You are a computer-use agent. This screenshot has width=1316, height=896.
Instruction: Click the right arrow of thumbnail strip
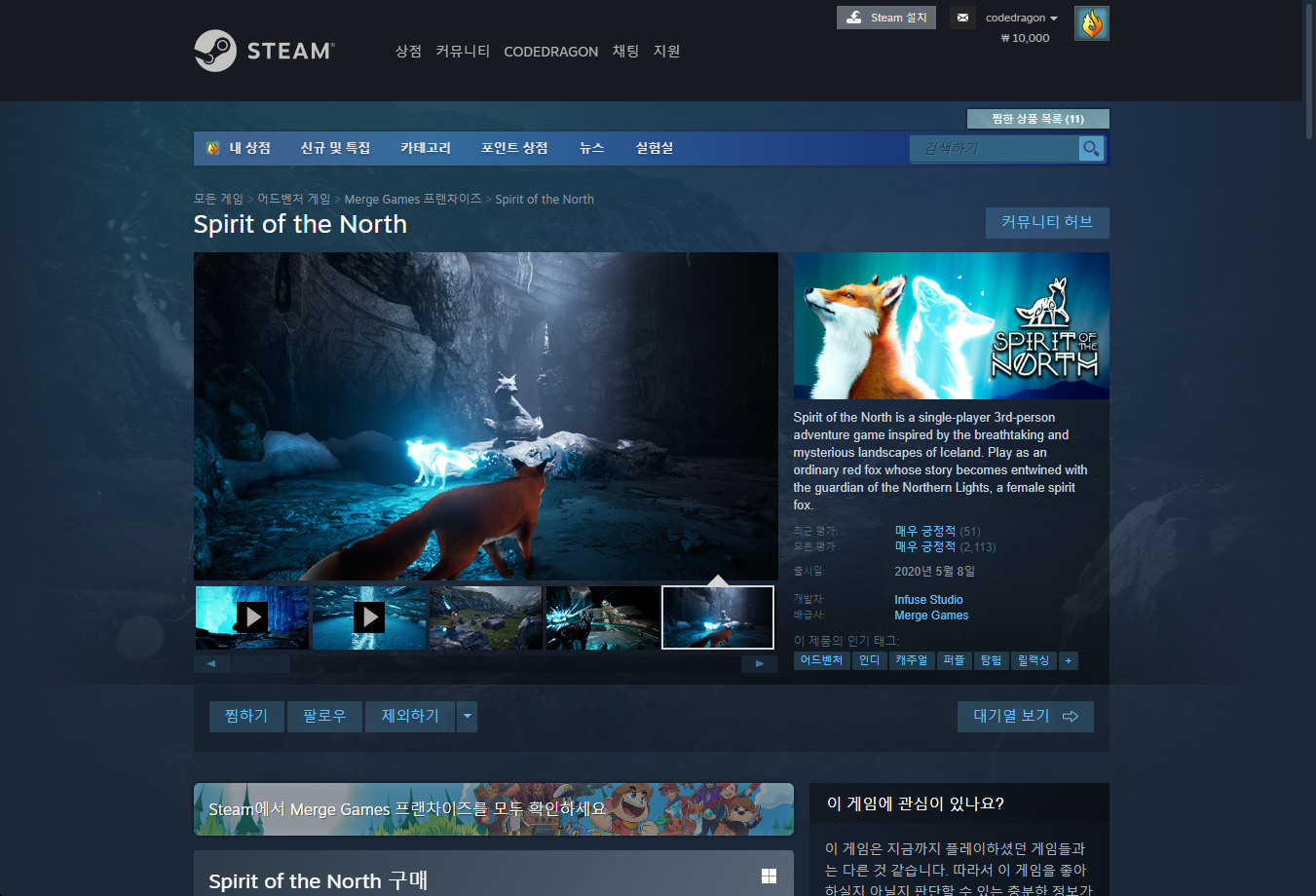click(x=760, y=664)
